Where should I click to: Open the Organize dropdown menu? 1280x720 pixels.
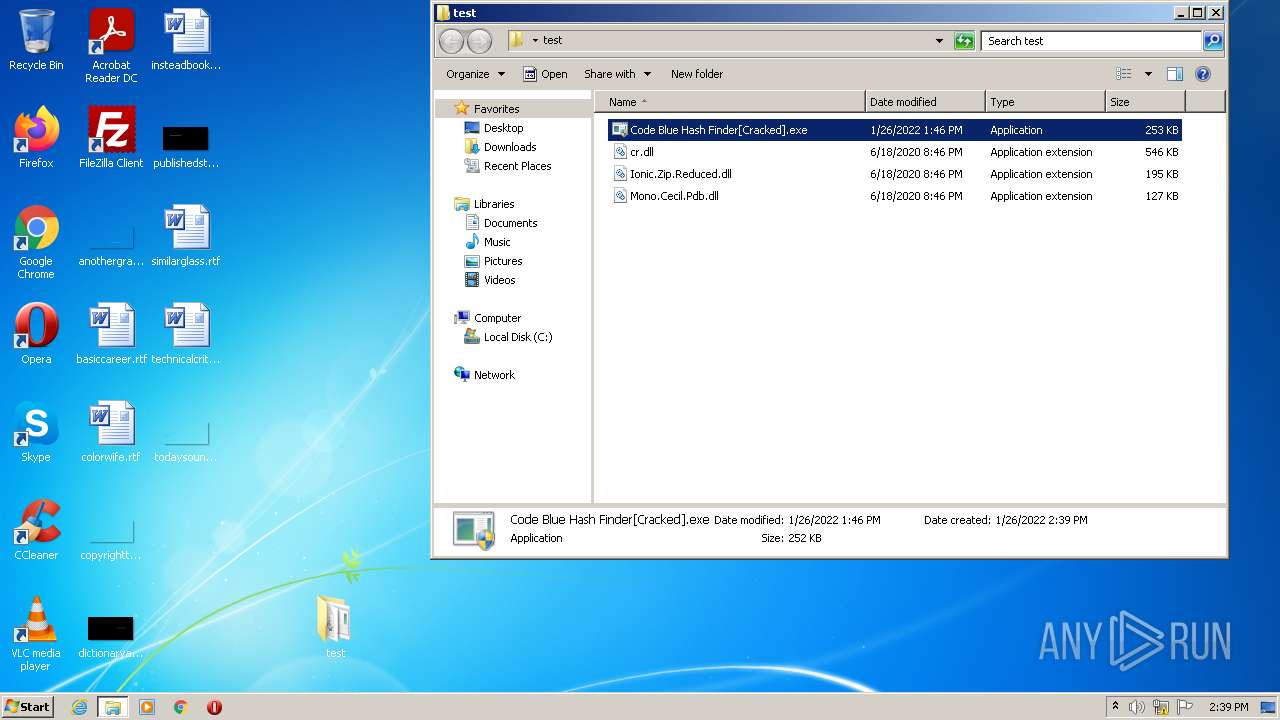[x=475, y=74]
